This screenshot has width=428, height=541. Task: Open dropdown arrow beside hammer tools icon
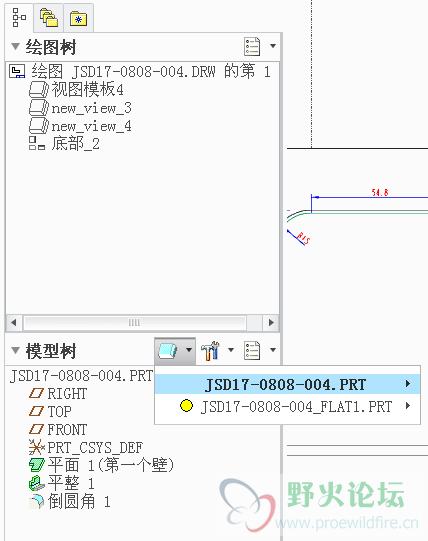pyautogui.click(x=231, y=350)
